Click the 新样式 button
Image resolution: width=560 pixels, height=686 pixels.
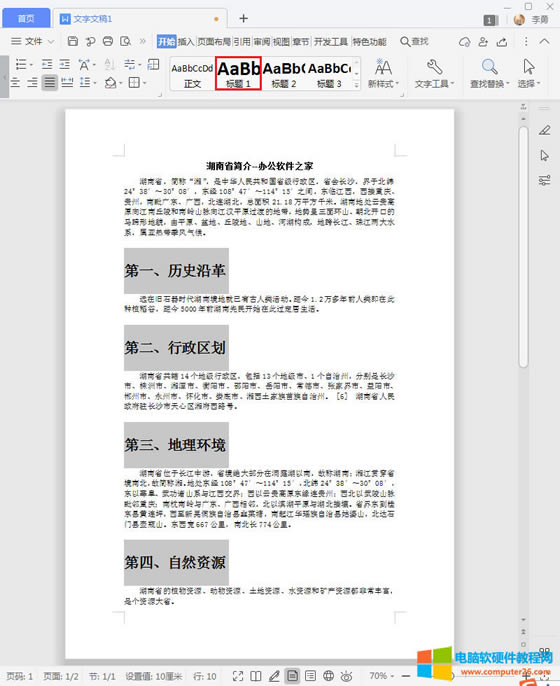point(383,74)
